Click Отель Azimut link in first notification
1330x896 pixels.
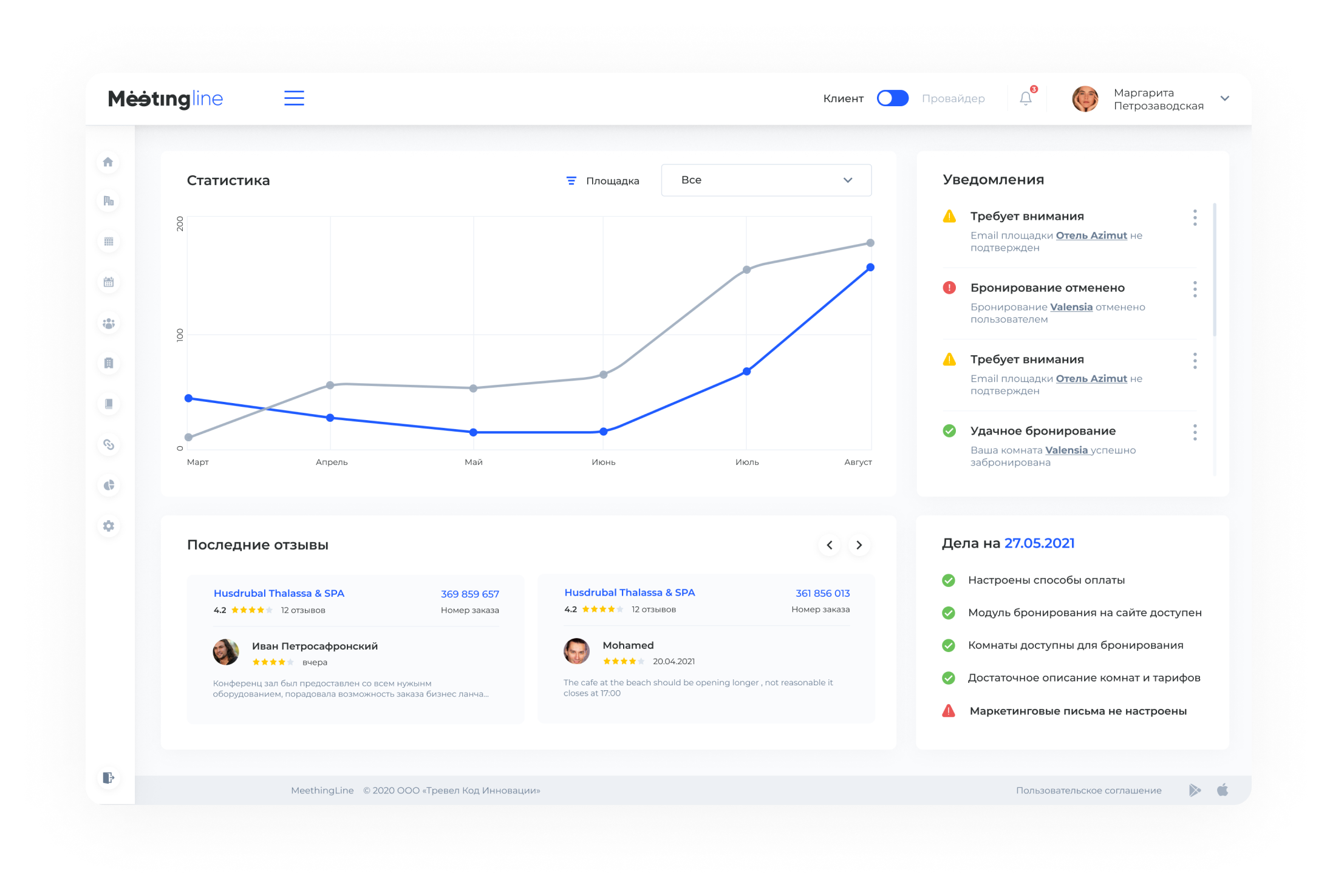coord(1091,236)
